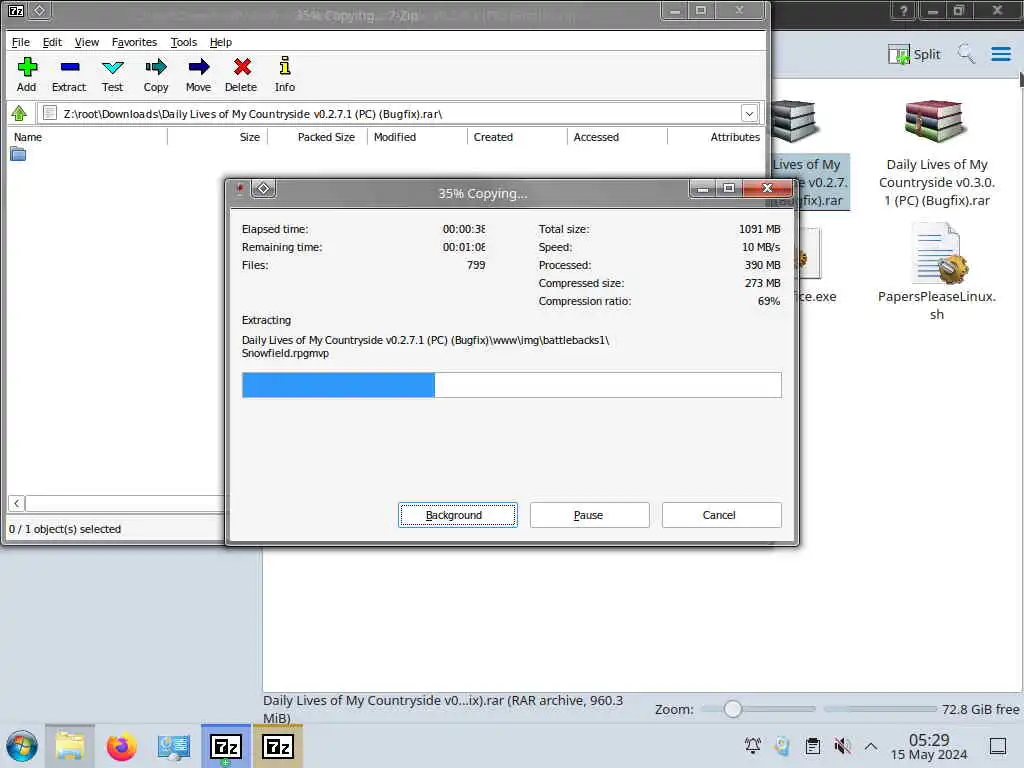1024x768 pixels.
Task: Open the View menu
Action: (87, 42)
